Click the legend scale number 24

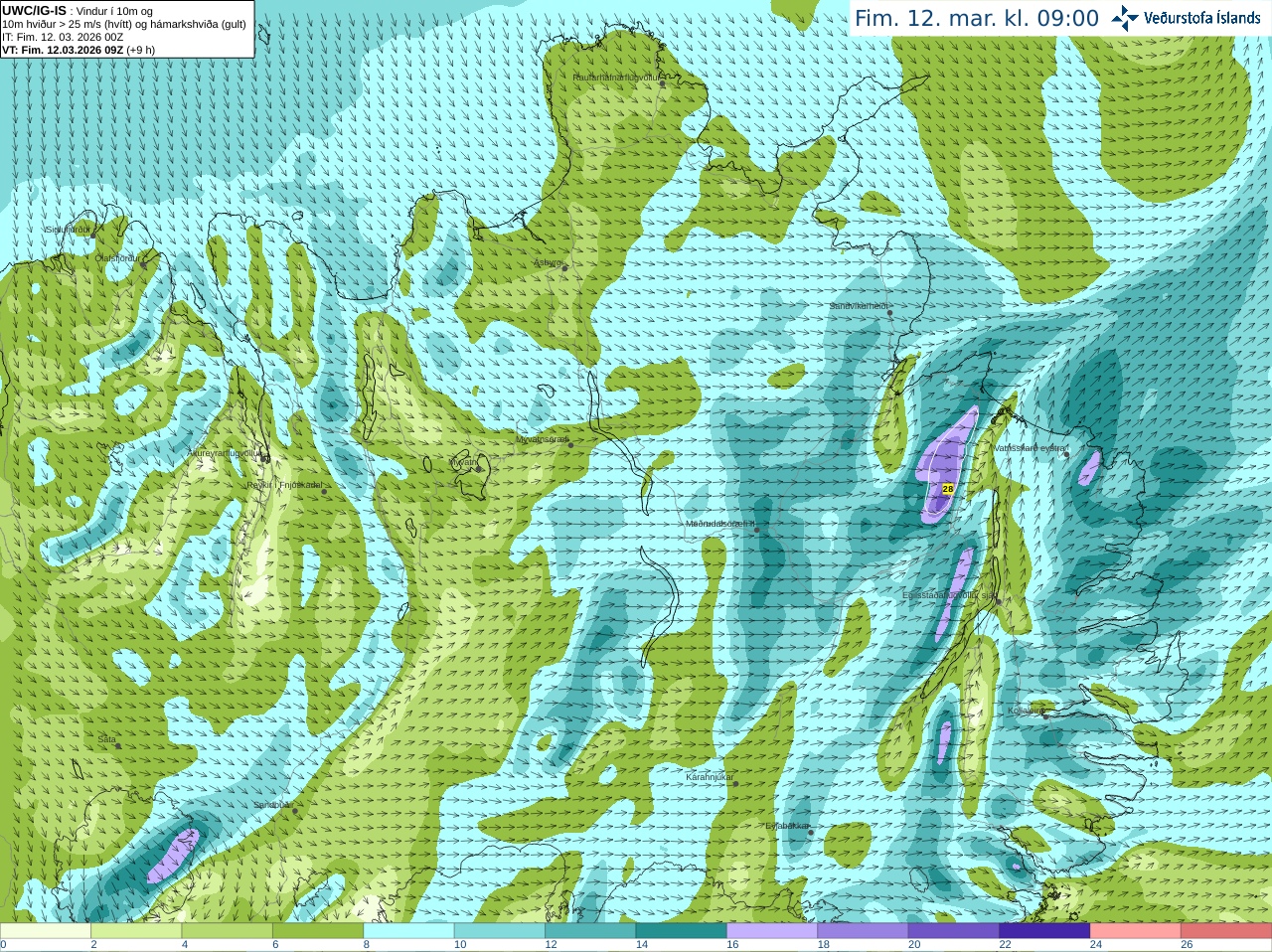(1096, 945)
